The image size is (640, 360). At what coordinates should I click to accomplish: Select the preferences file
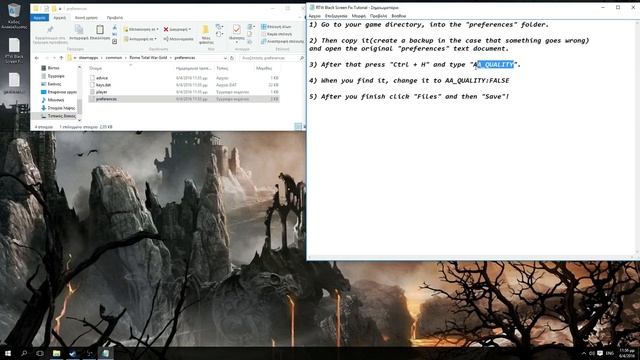click(x=184, y=99)
